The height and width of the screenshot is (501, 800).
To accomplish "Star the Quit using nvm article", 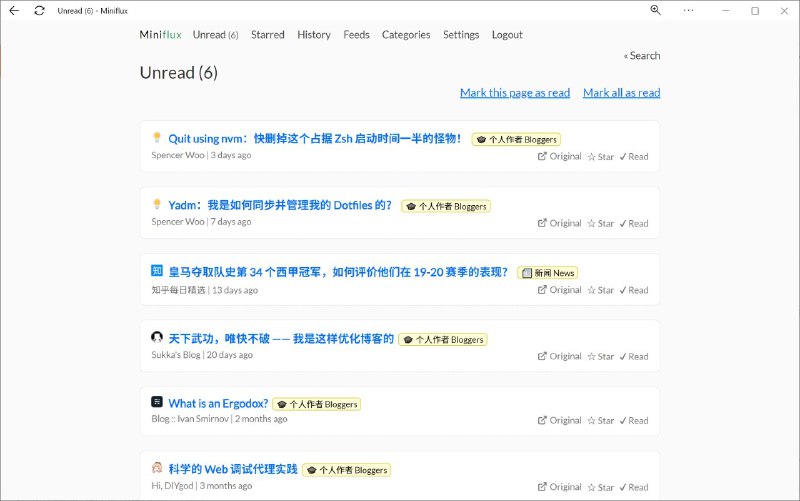I will [x=600, y=157].
